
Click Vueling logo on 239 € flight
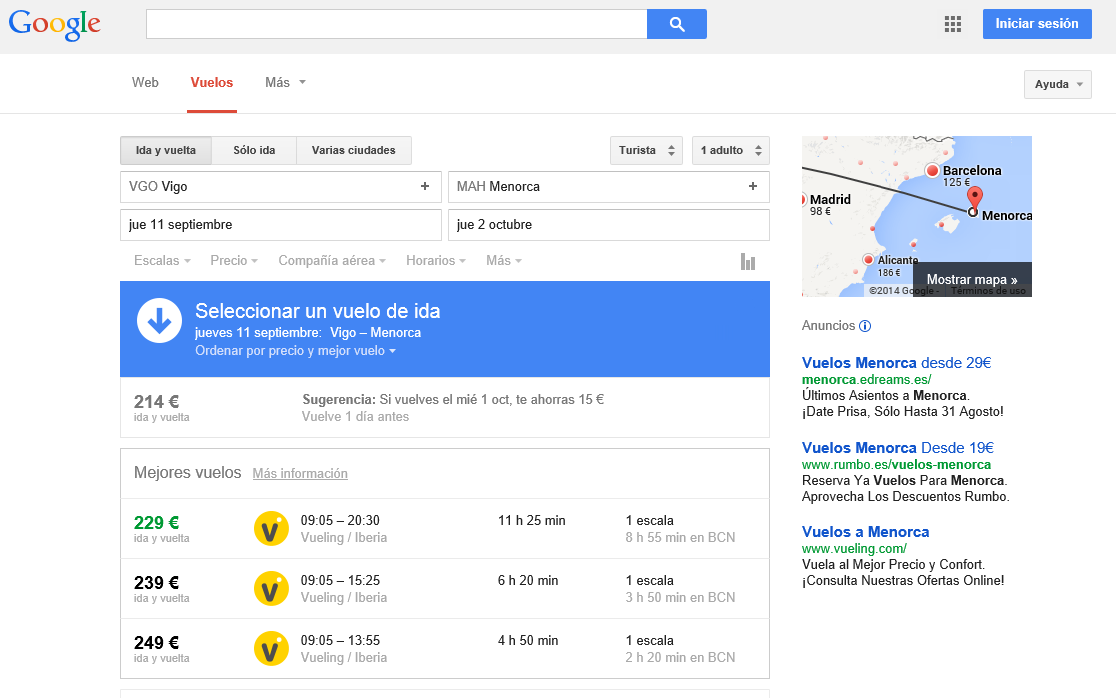[271, 588]
